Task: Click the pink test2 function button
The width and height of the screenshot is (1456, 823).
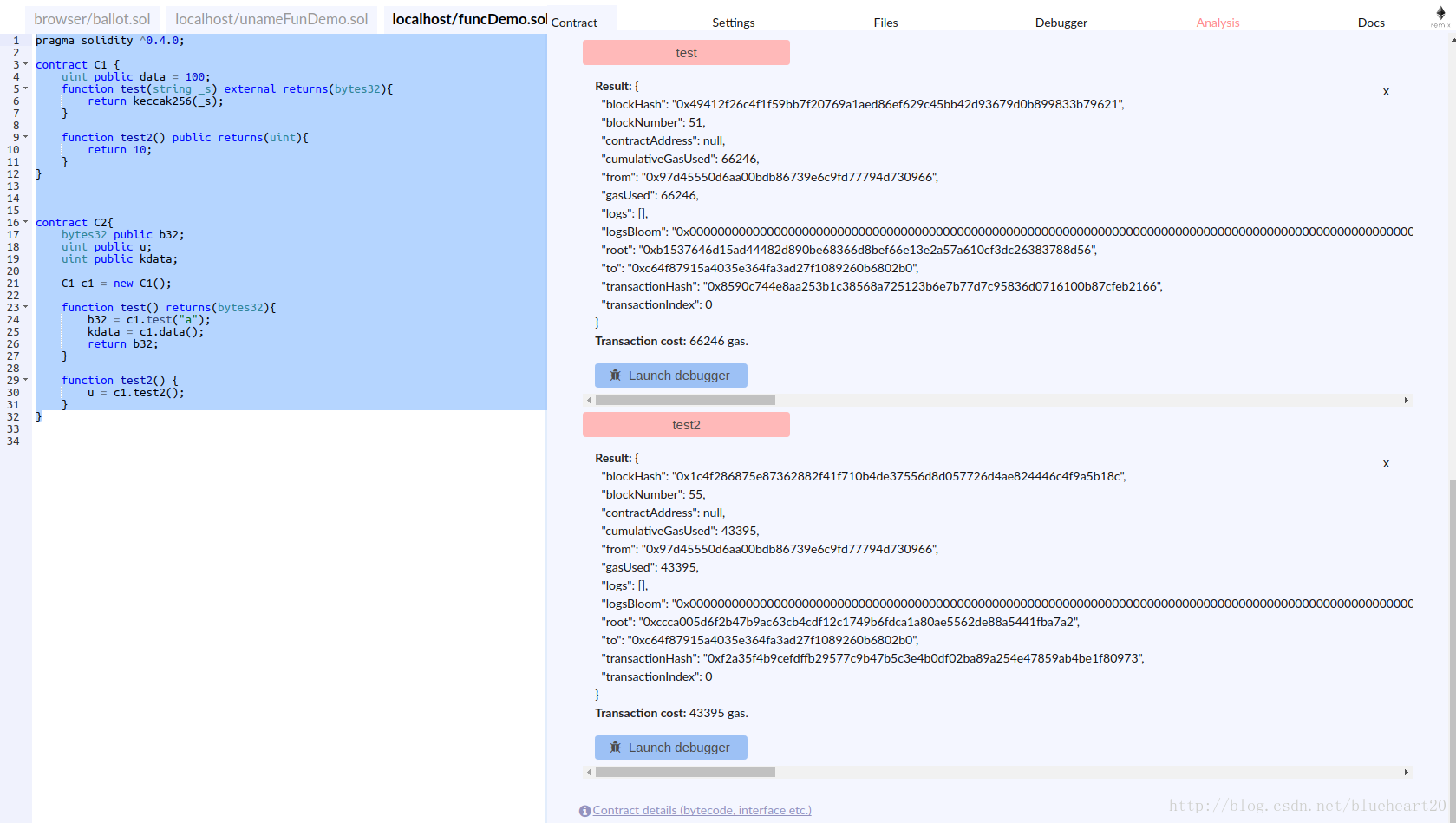Action: tap(686, 425)
